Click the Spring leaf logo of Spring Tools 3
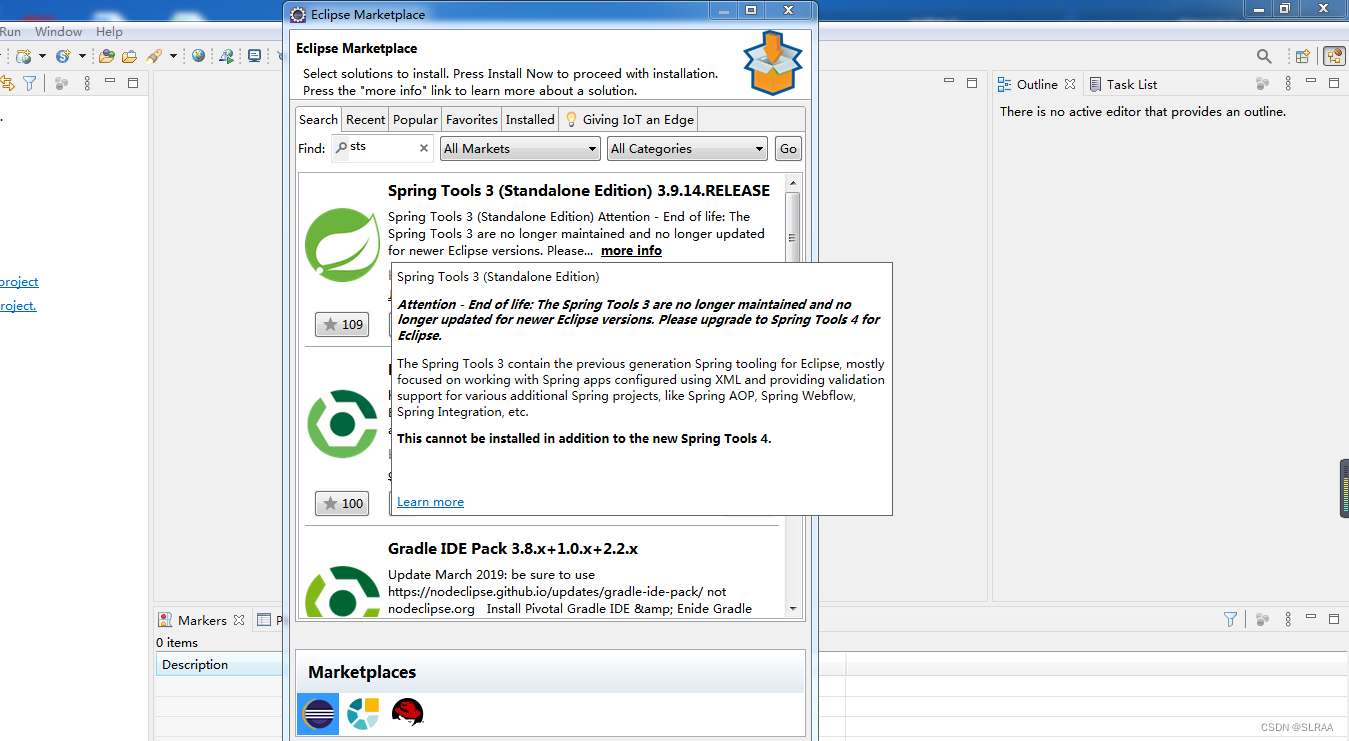 343,245
